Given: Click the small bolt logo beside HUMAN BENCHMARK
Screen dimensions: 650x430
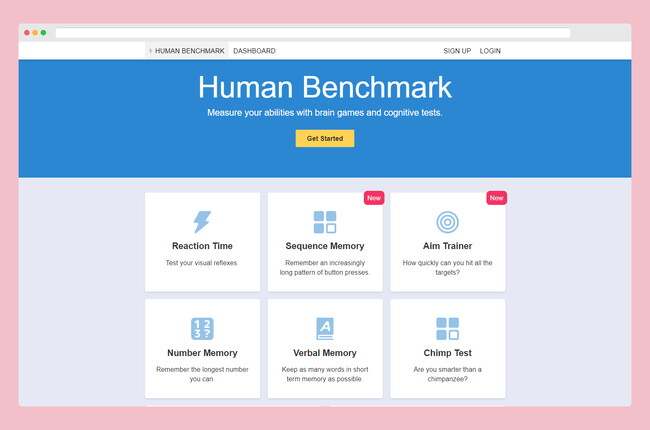Looking at the screenshot, I should coord(150,51).
